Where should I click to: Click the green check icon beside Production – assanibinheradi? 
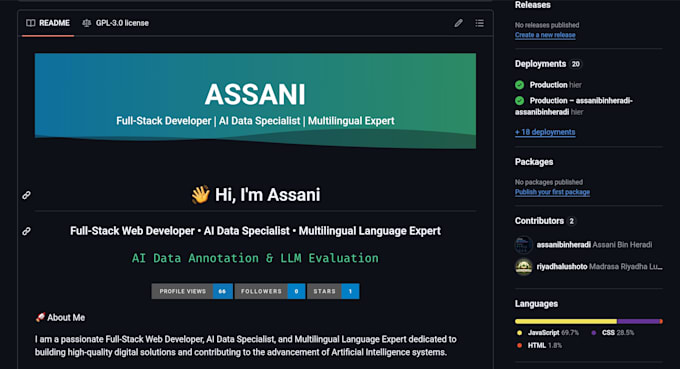pos(520,101)
